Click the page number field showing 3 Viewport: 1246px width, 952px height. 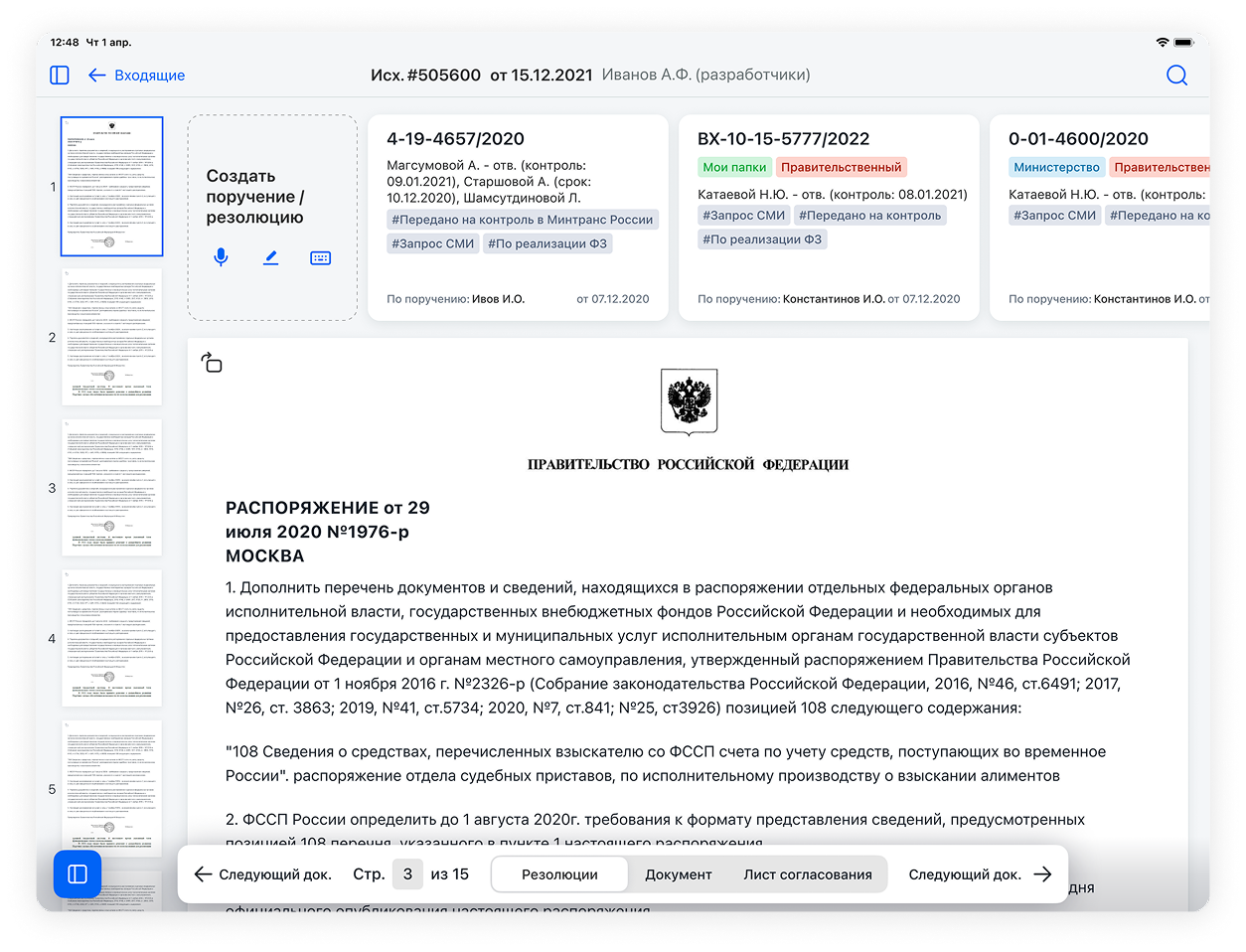pos(407,874)
